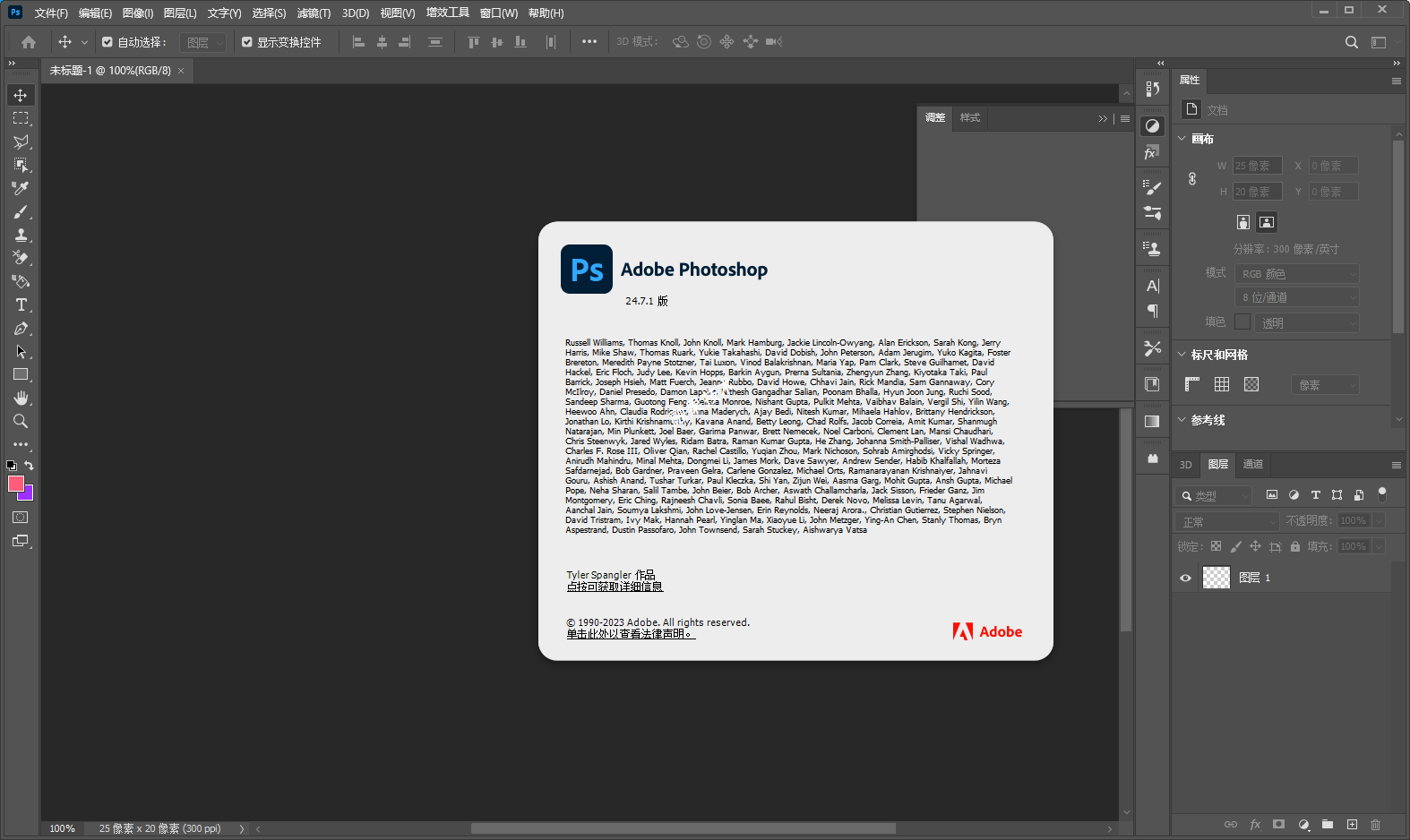Open the RGB 颜色 mode dropdown

(x=1297, y=274)
